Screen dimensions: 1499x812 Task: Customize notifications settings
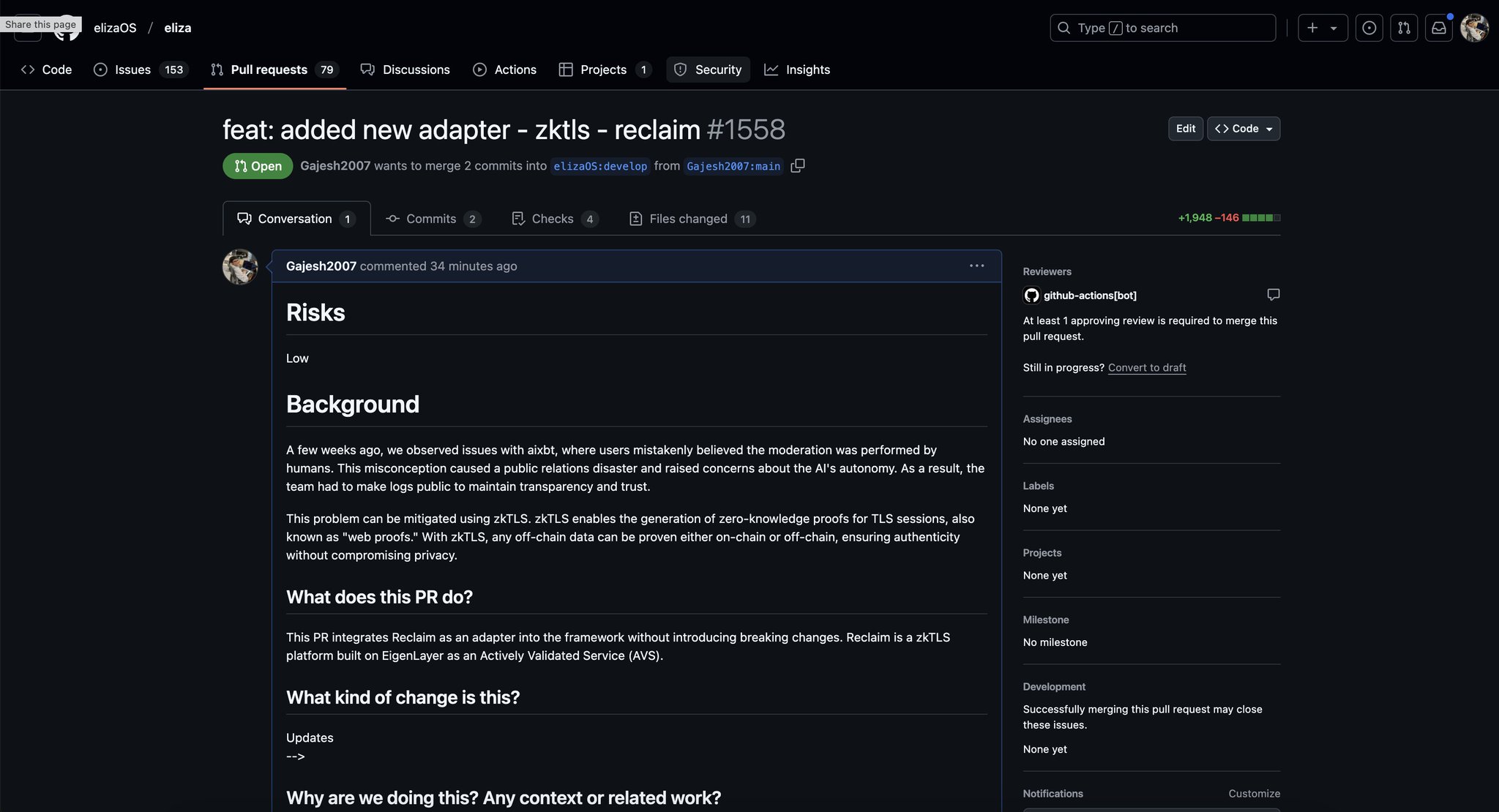click(1254, 794)
